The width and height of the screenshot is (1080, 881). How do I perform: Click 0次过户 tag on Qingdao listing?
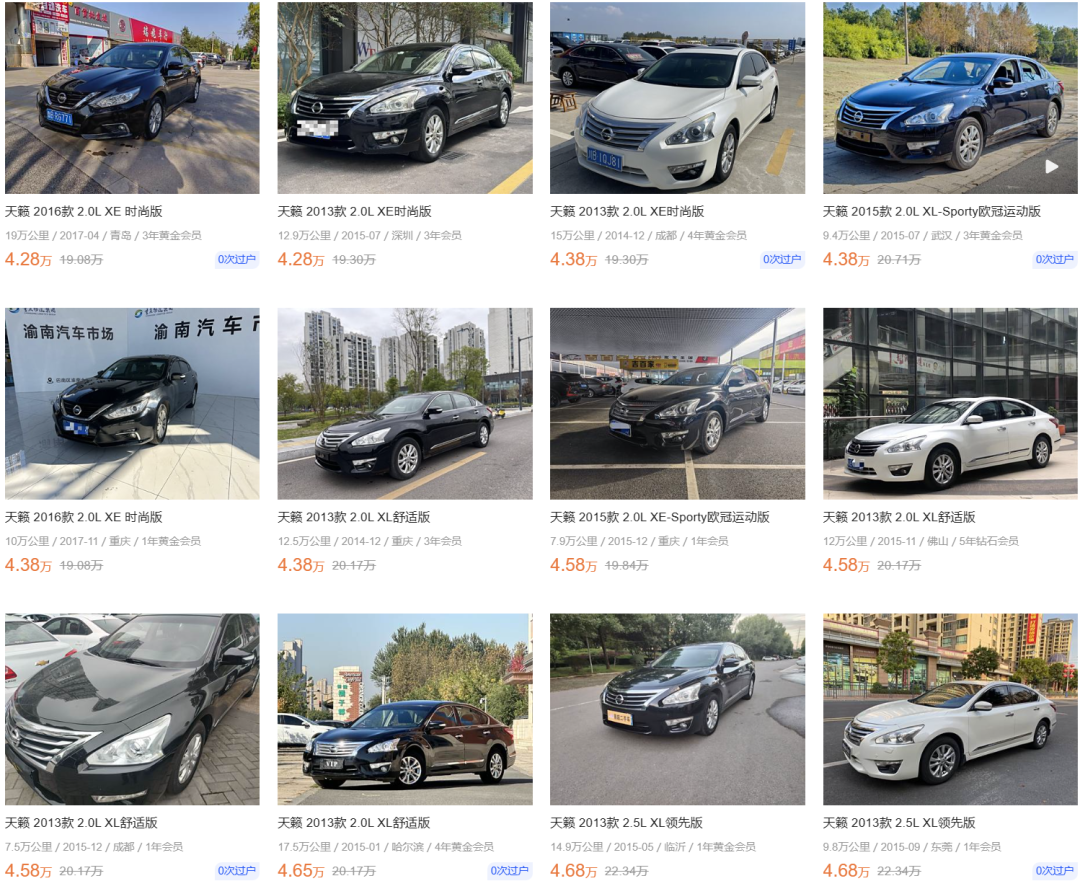[x=236, y=260]
